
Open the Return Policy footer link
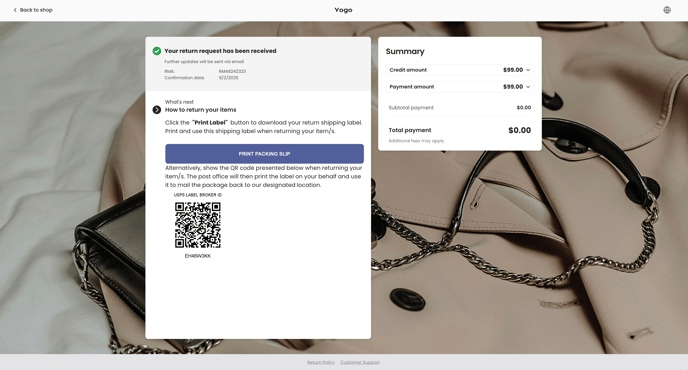(321, 363)
